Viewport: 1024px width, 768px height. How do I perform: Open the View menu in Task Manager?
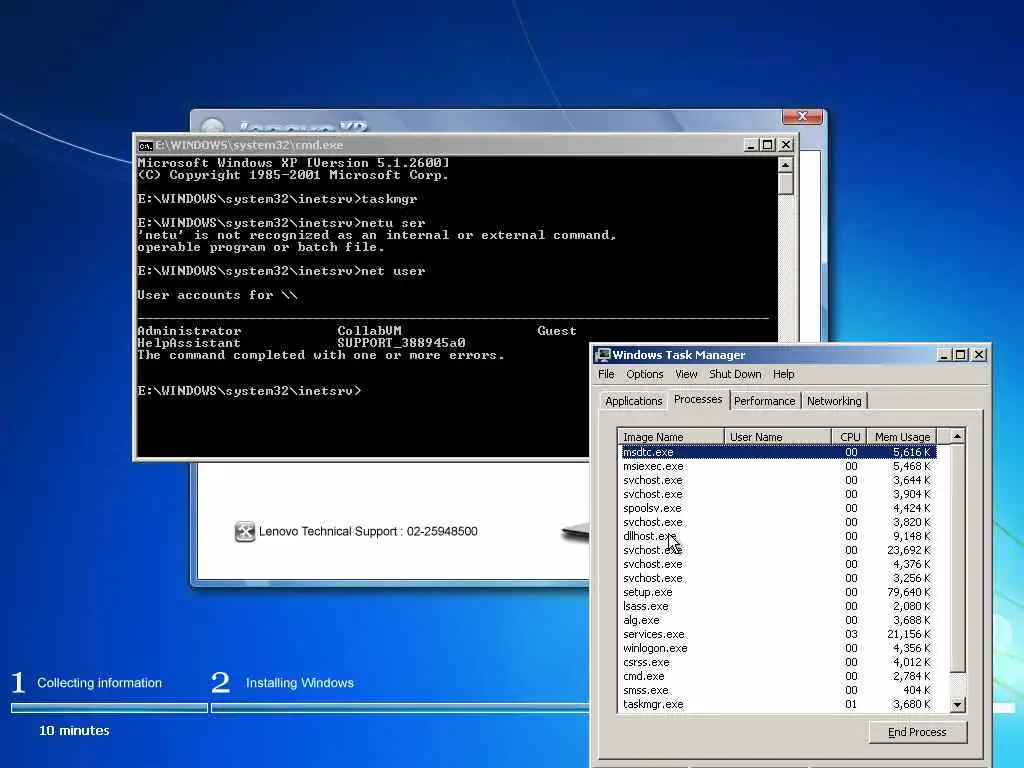[x=686, y=374]
